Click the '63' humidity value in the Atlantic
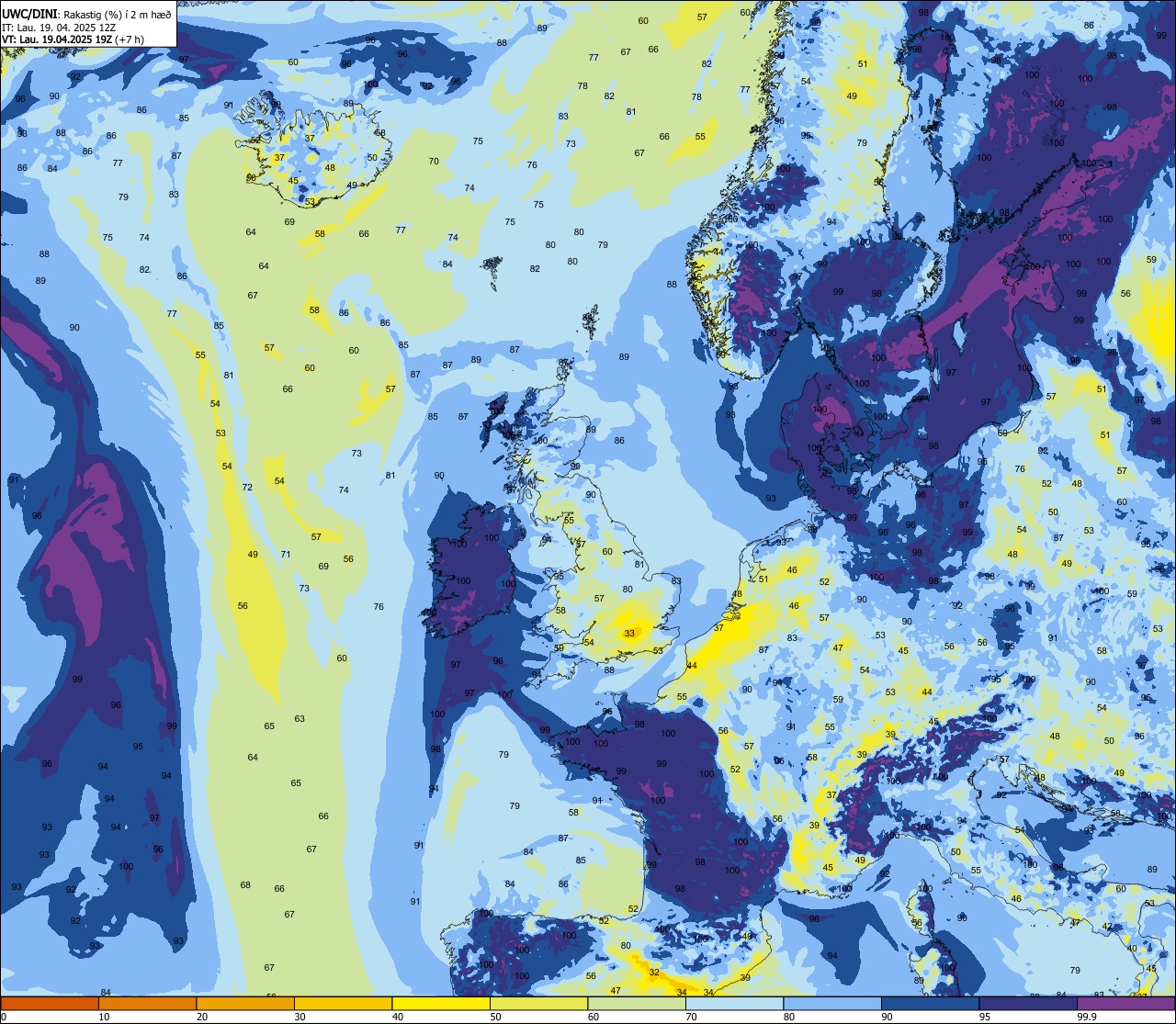The image size is (1176, 1024). point(300,719)
